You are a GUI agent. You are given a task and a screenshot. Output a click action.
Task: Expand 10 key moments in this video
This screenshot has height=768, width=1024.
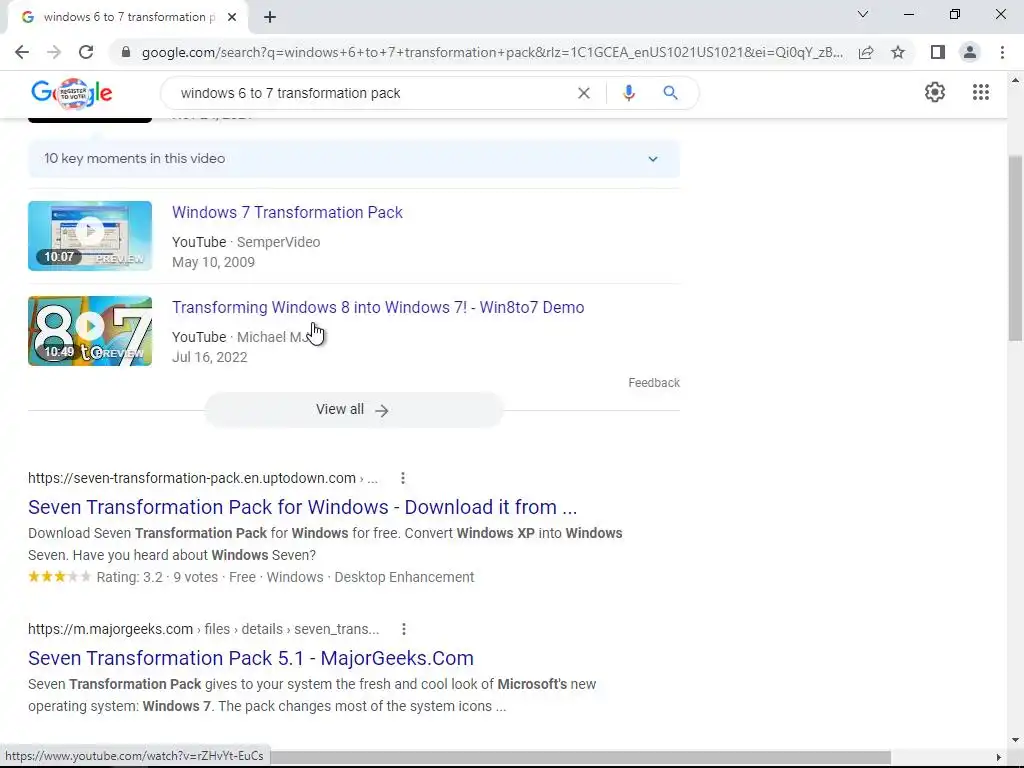[x=353, y=159]
